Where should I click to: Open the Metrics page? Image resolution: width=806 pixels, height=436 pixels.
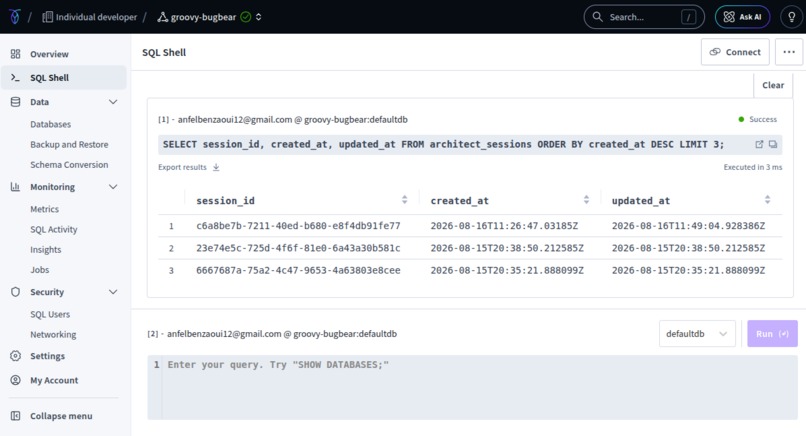click(44, 209)
